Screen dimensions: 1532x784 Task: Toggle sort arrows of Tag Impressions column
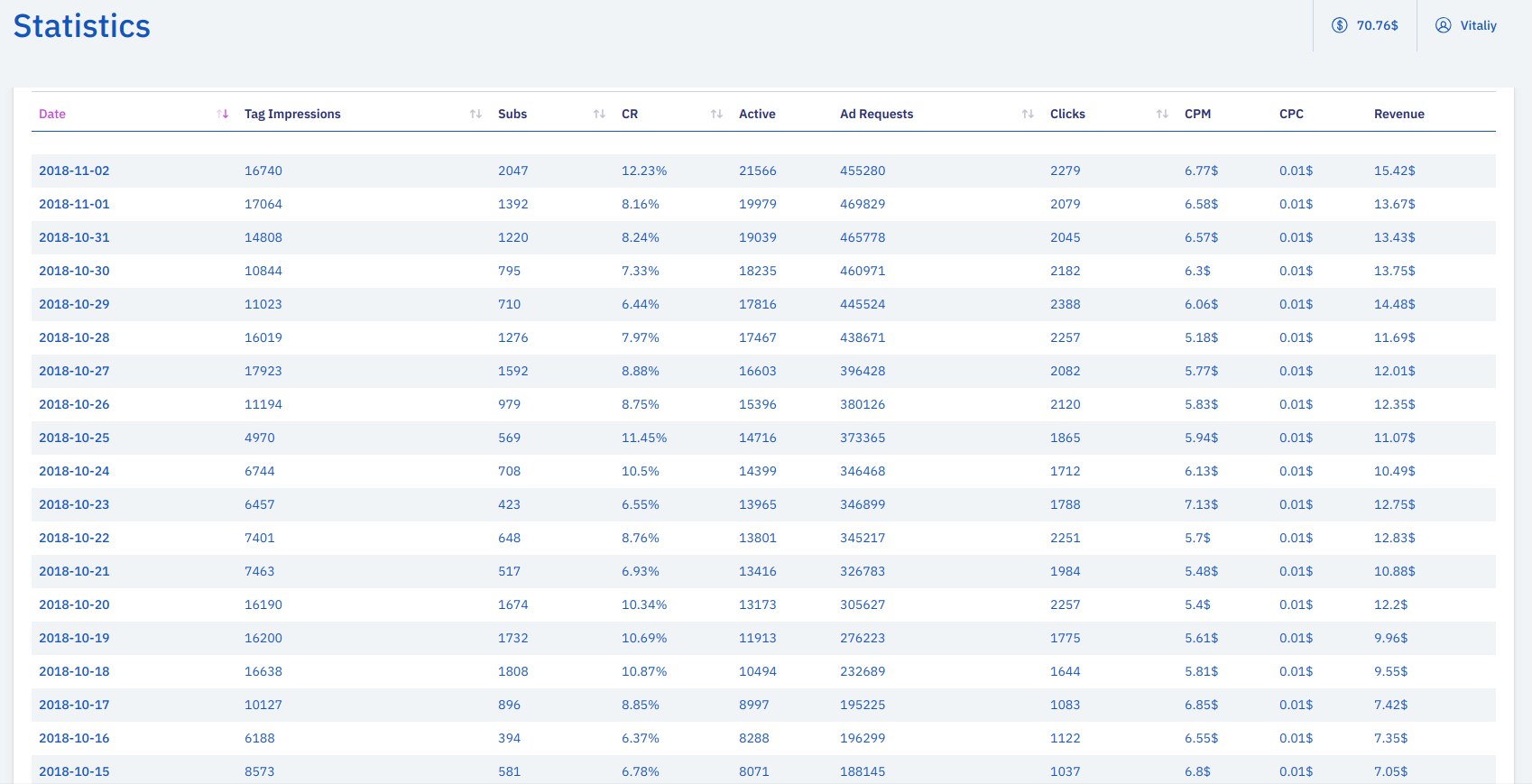tap(475, 114)
